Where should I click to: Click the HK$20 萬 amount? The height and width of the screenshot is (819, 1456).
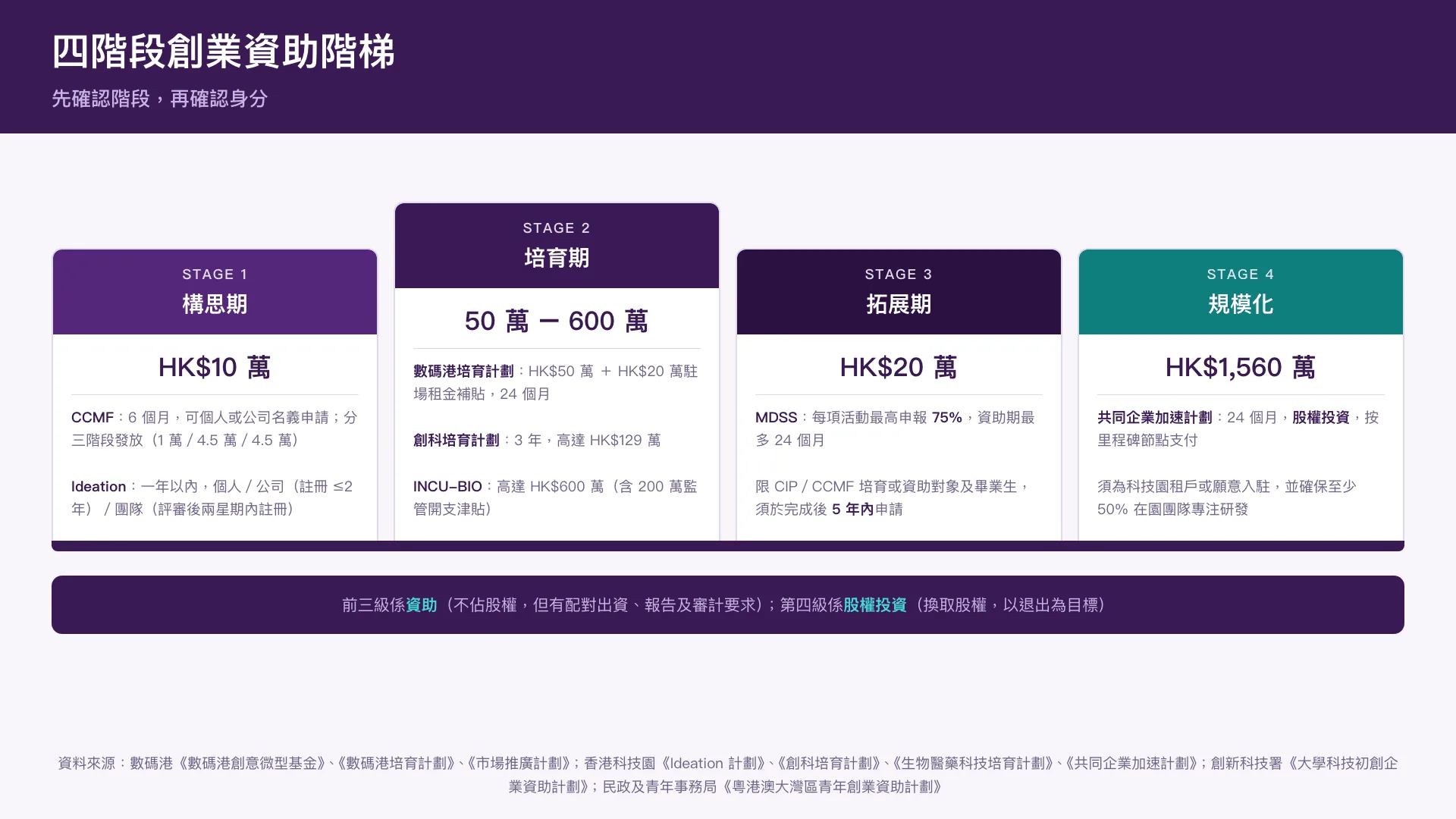pyautogui.click(x=899, y=367)
